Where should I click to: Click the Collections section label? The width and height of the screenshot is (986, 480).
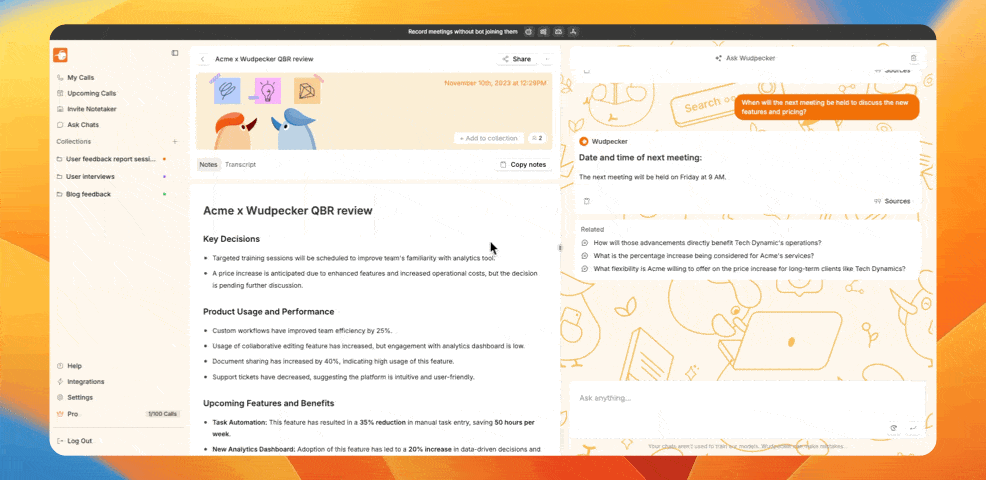(74, 142)
